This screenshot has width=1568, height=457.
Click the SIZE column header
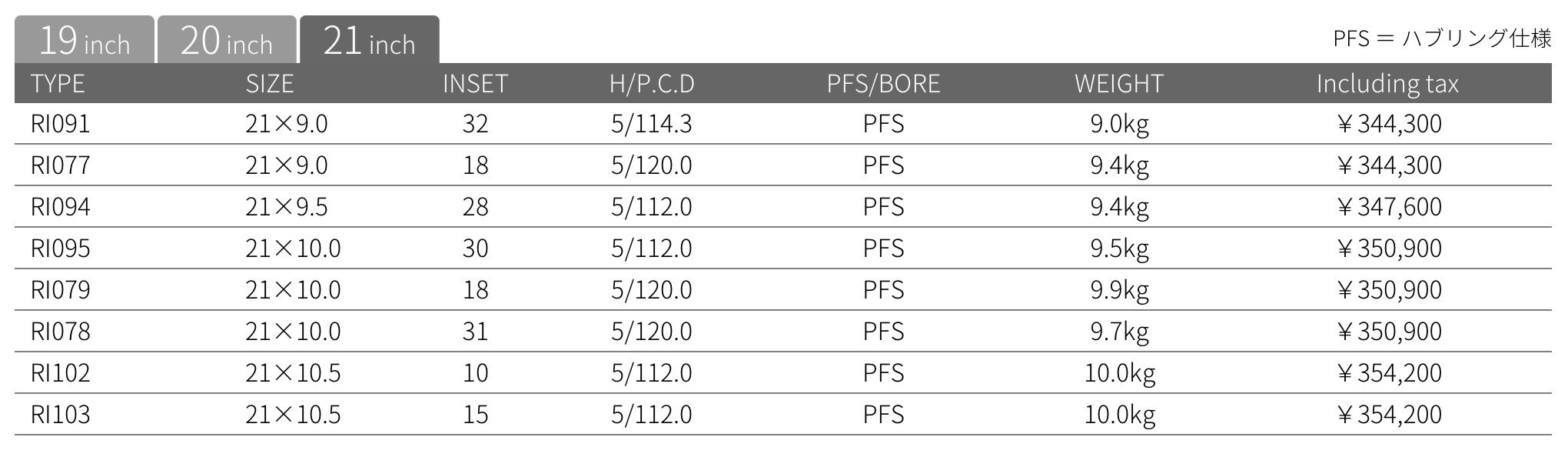(270, 83)
